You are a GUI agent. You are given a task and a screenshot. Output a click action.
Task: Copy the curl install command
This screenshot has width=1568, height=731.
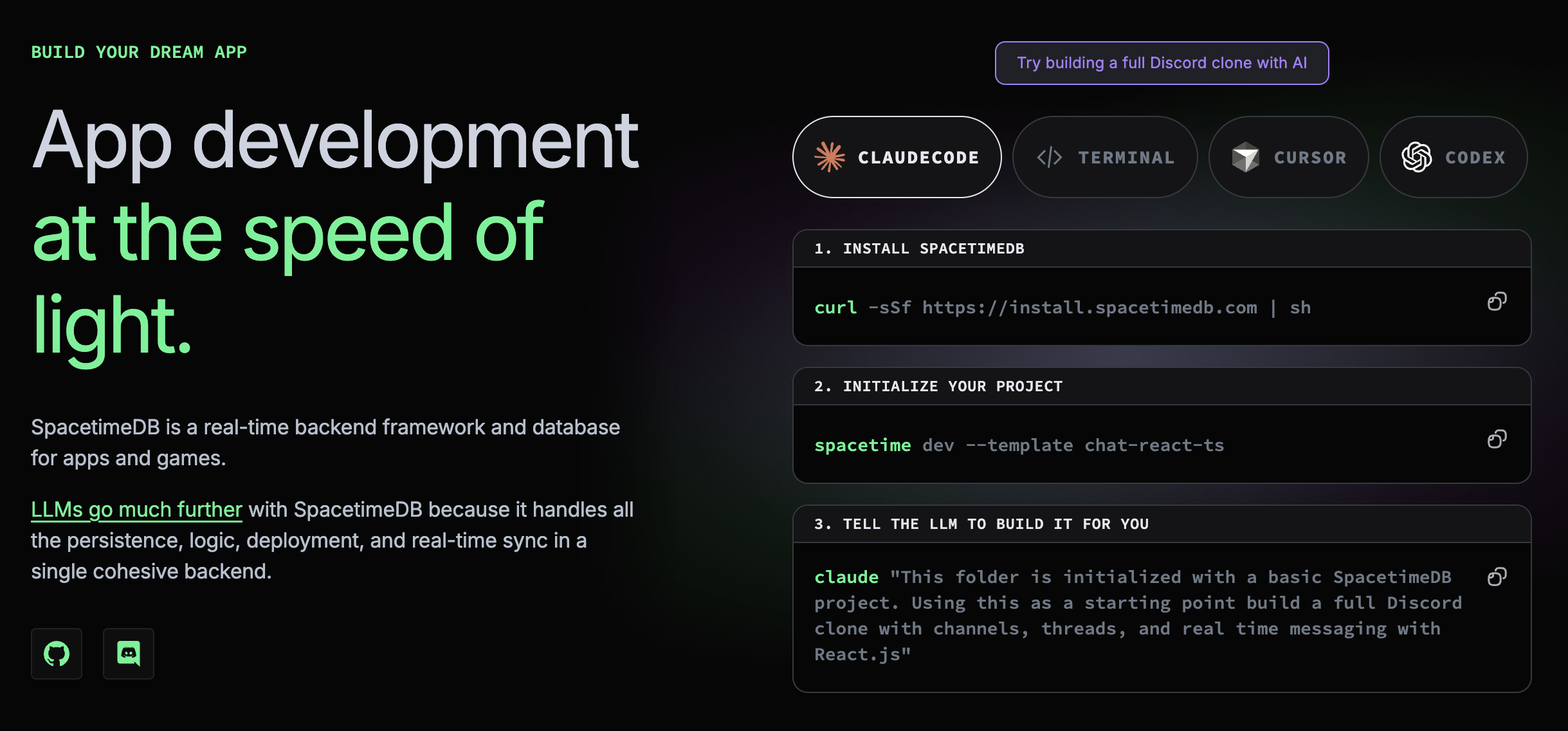(x=1497, y=302)
